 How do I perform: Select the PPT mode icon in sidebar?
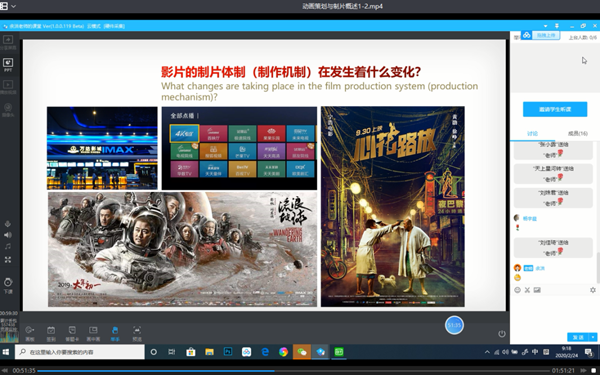coord(8,65)
